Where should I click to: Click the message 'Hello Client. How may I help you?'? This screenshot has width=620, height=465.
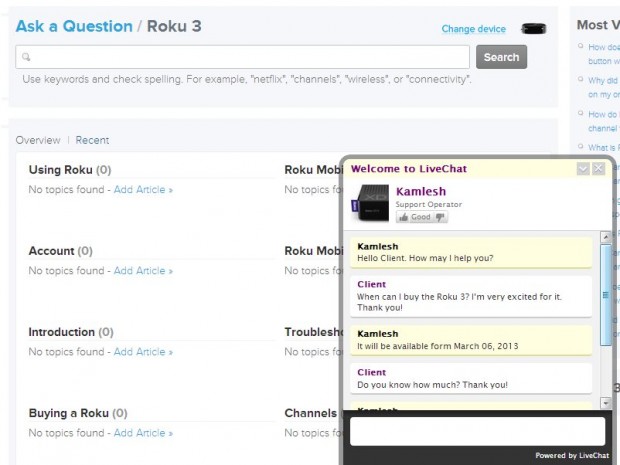425,258
